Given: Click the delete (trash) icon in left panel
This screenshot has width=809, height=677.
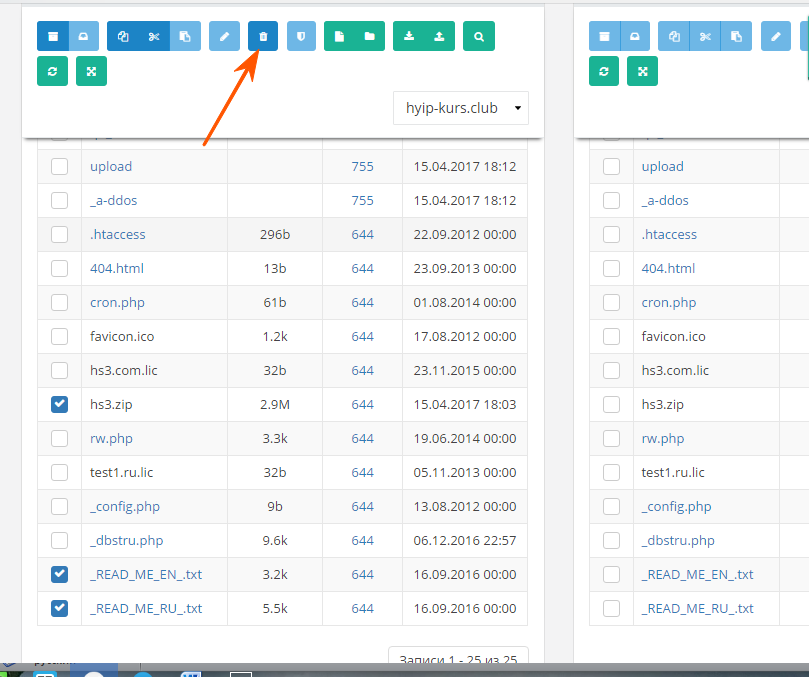Looking at the screenshot, I should (x=263, y=37).
